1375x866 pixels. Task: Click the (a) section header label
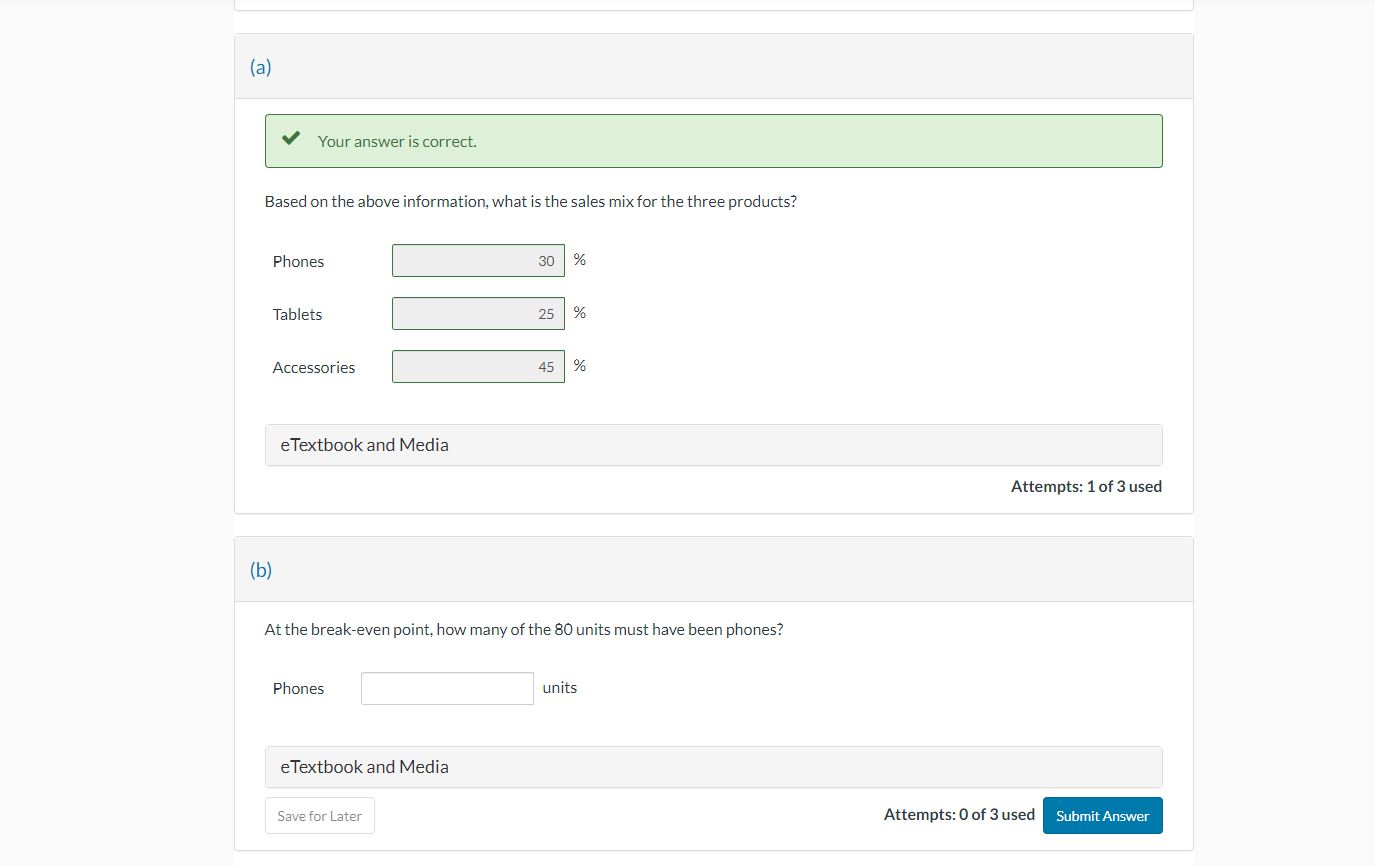click(261, 67)
